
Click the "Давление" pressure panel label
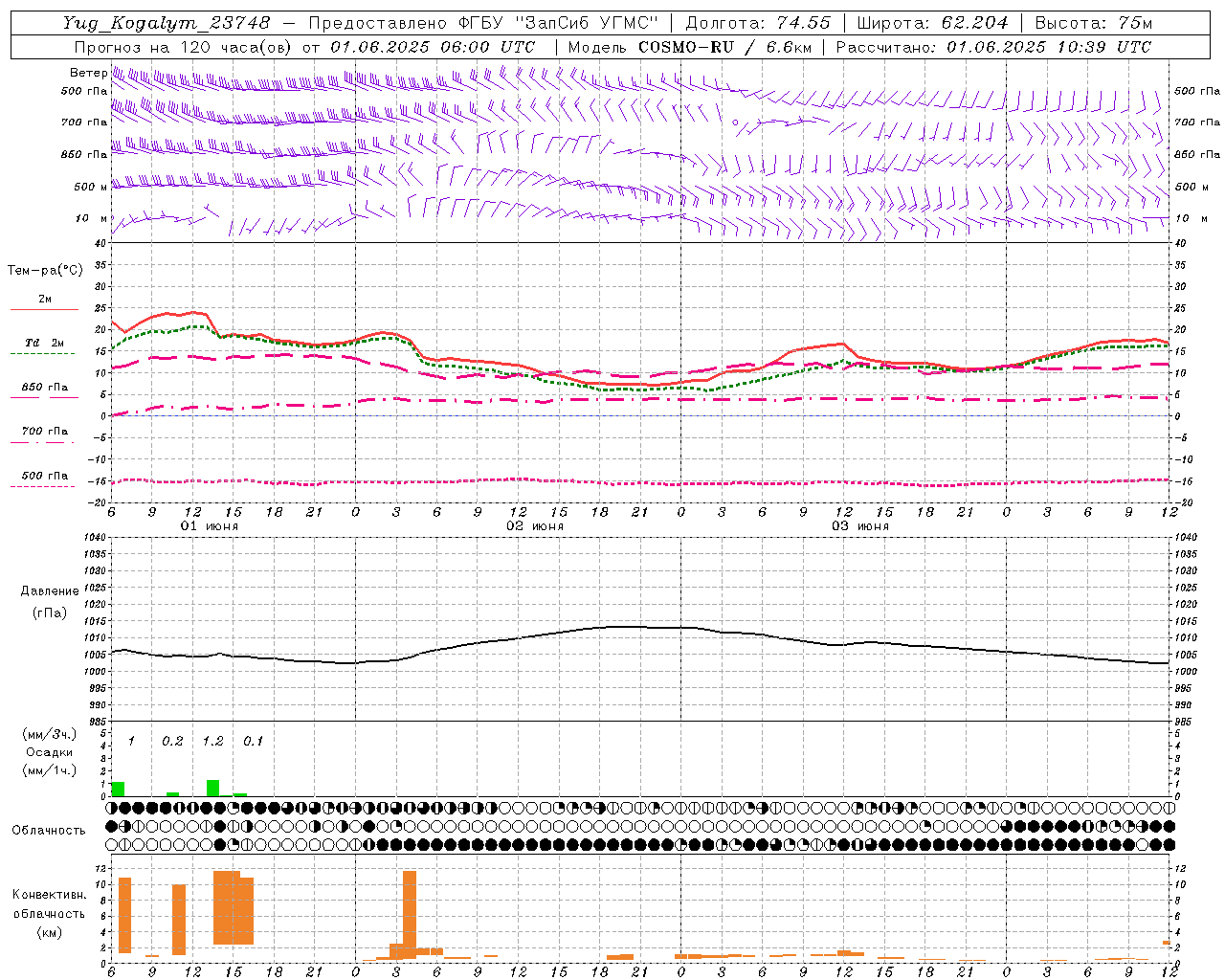(x=50, y=591)
